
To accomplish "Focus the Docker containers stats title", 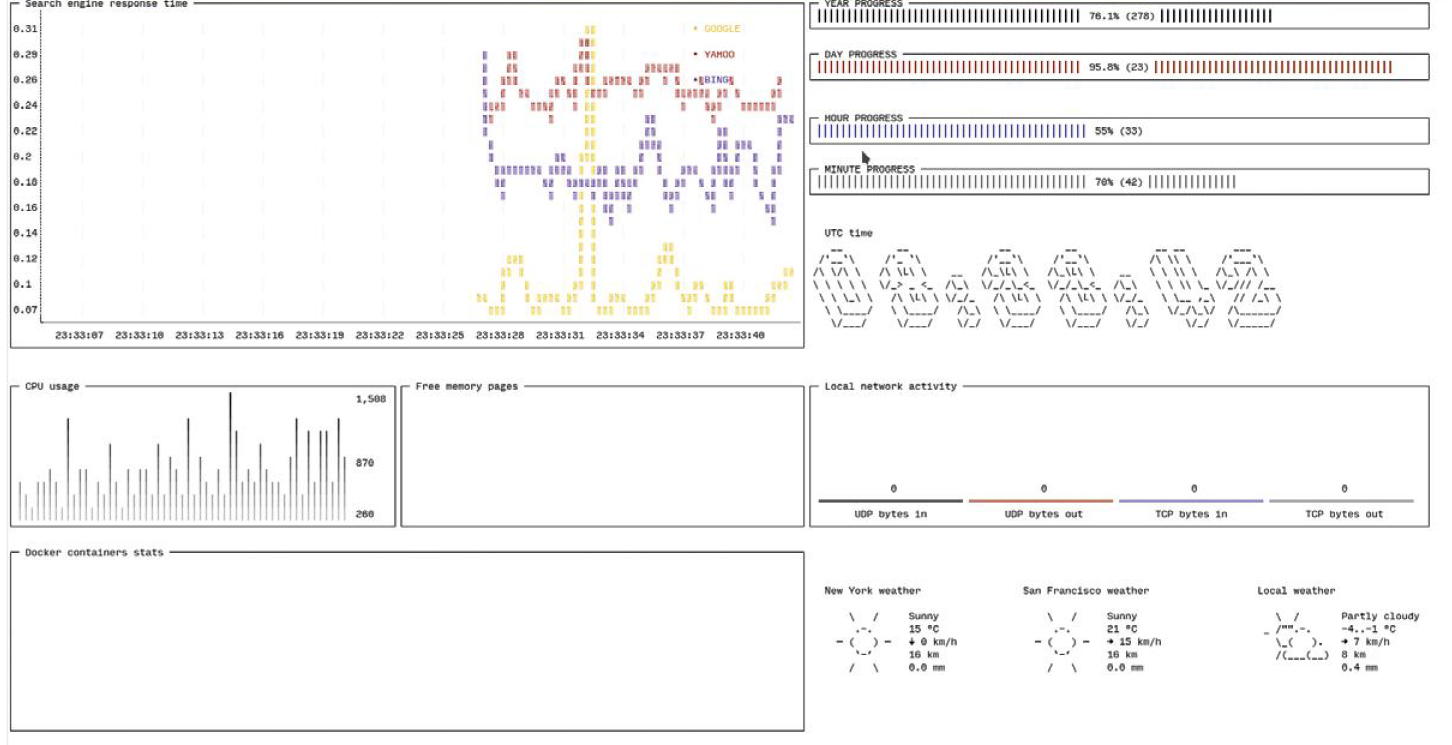I will (94, 552).
